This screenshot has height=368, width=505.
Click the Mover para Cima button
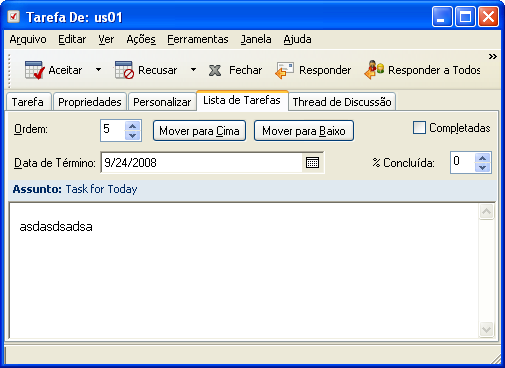point(199,131)
